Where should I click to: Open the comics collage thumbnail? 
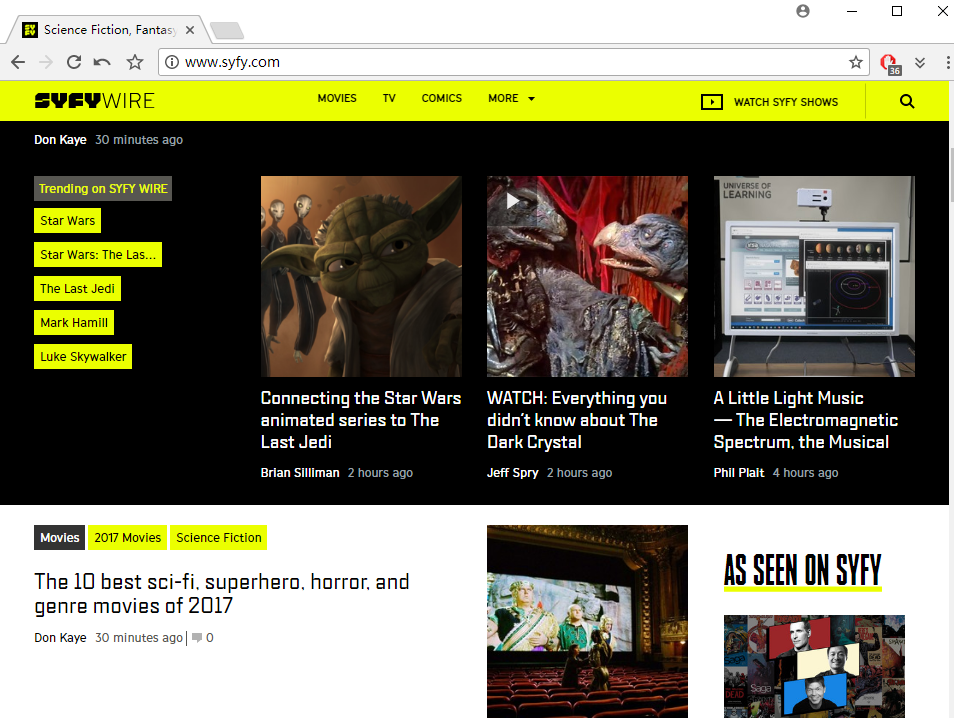[x=814, y=666]
